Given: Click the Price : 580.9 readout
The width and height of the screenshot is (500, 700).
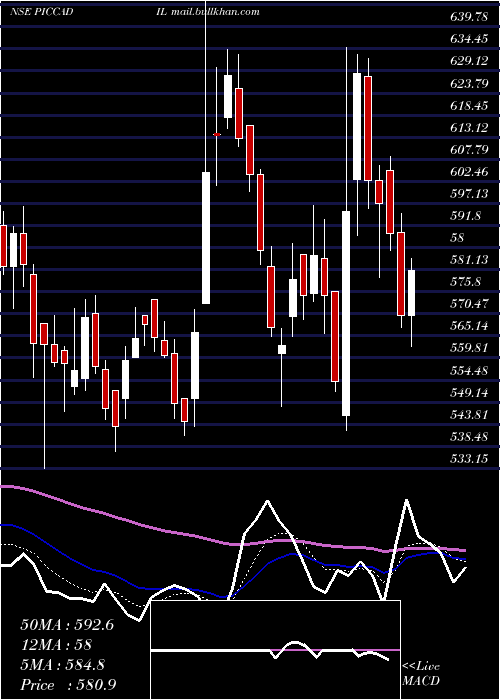Looking at the screenshot, I should tap(68, 685).
